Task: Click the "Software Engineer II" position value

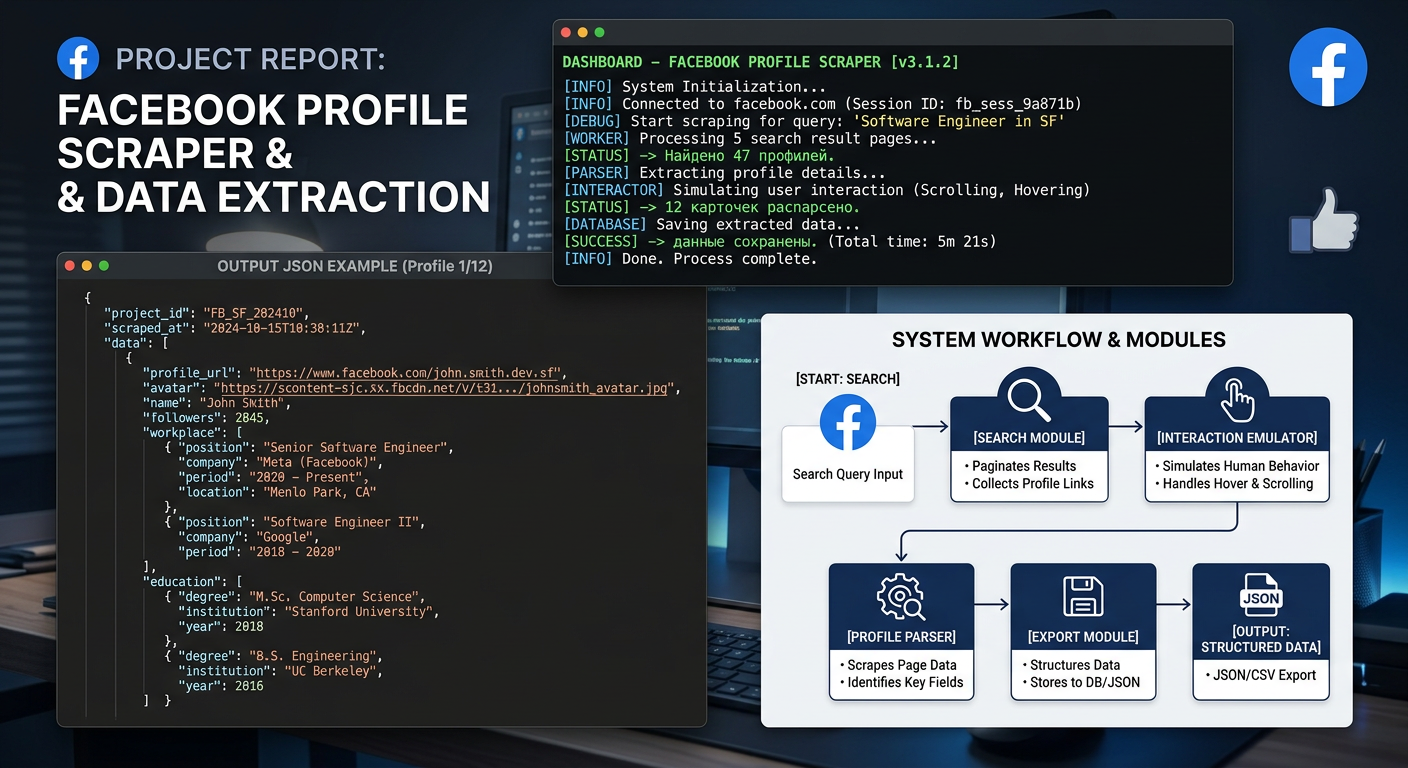Action: (343, 522)
